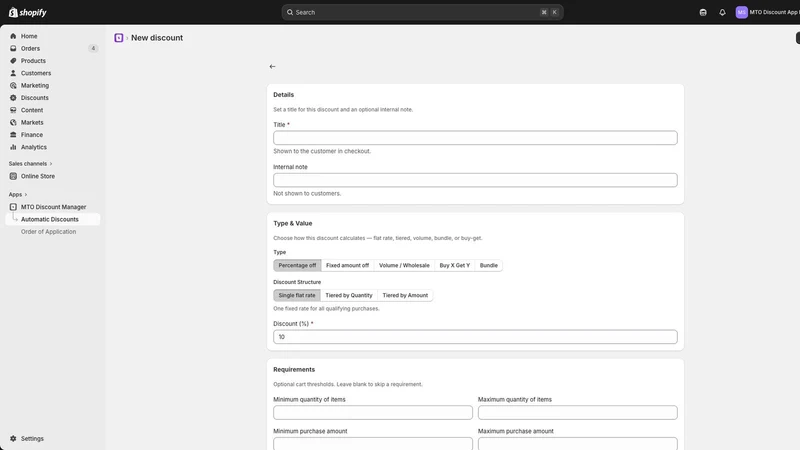Click the Discount (%) field
The width and height of the screenshot is (800, 450).
click(x=475, y=337)
